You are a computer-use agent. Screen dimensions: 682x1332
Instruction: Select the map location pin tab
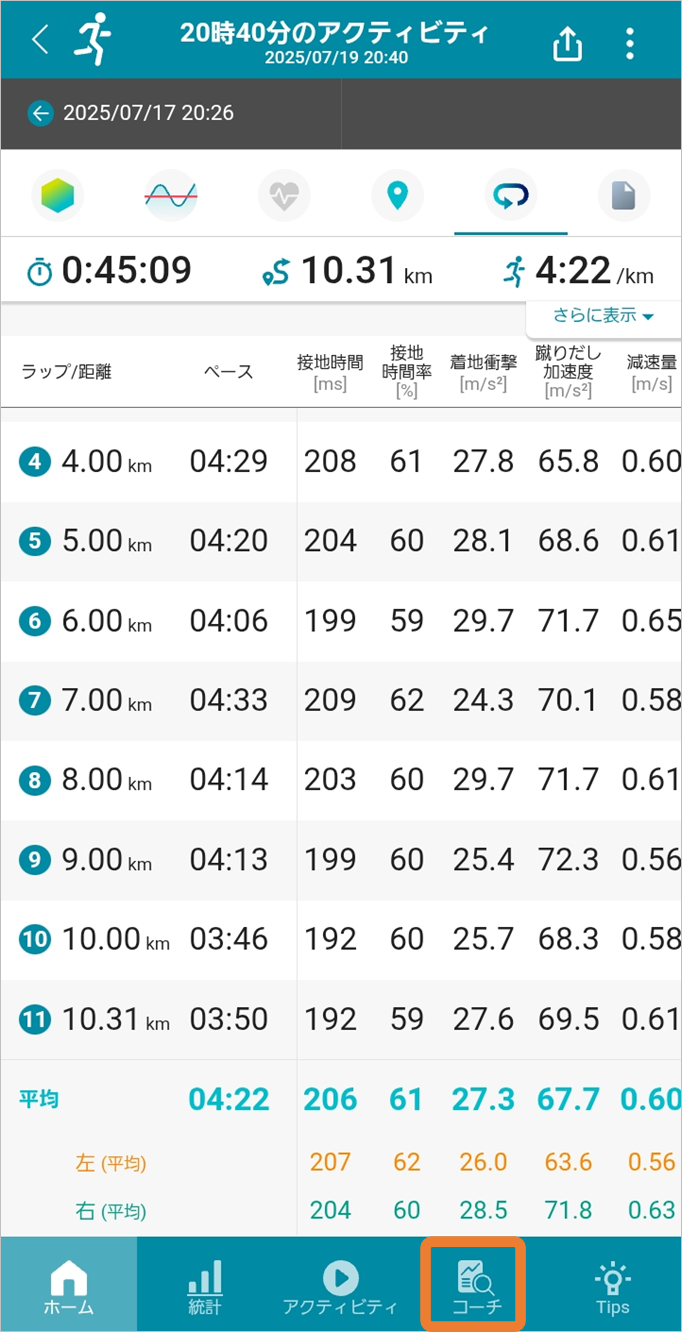click(x=397, y=195)
